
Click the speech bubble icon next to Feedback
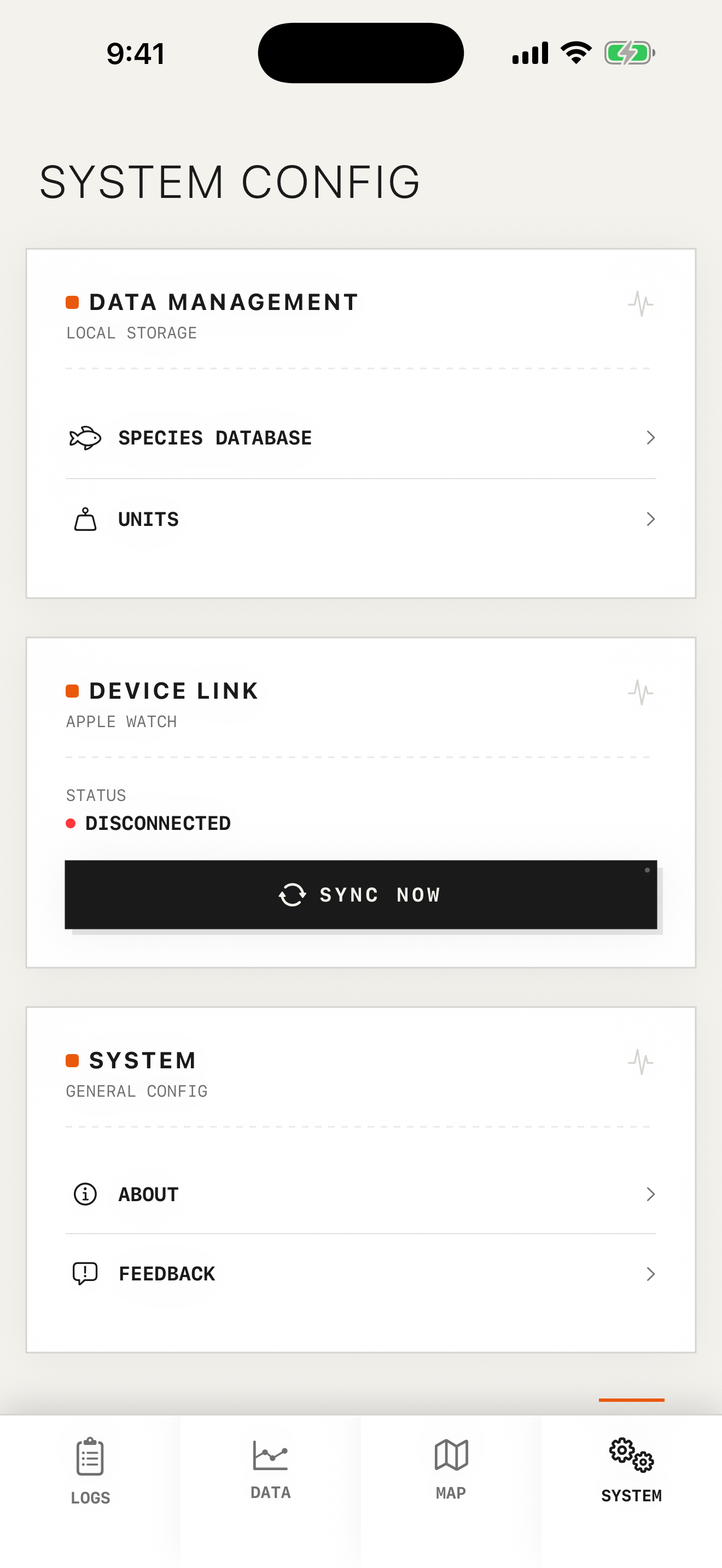point(85,1273)
